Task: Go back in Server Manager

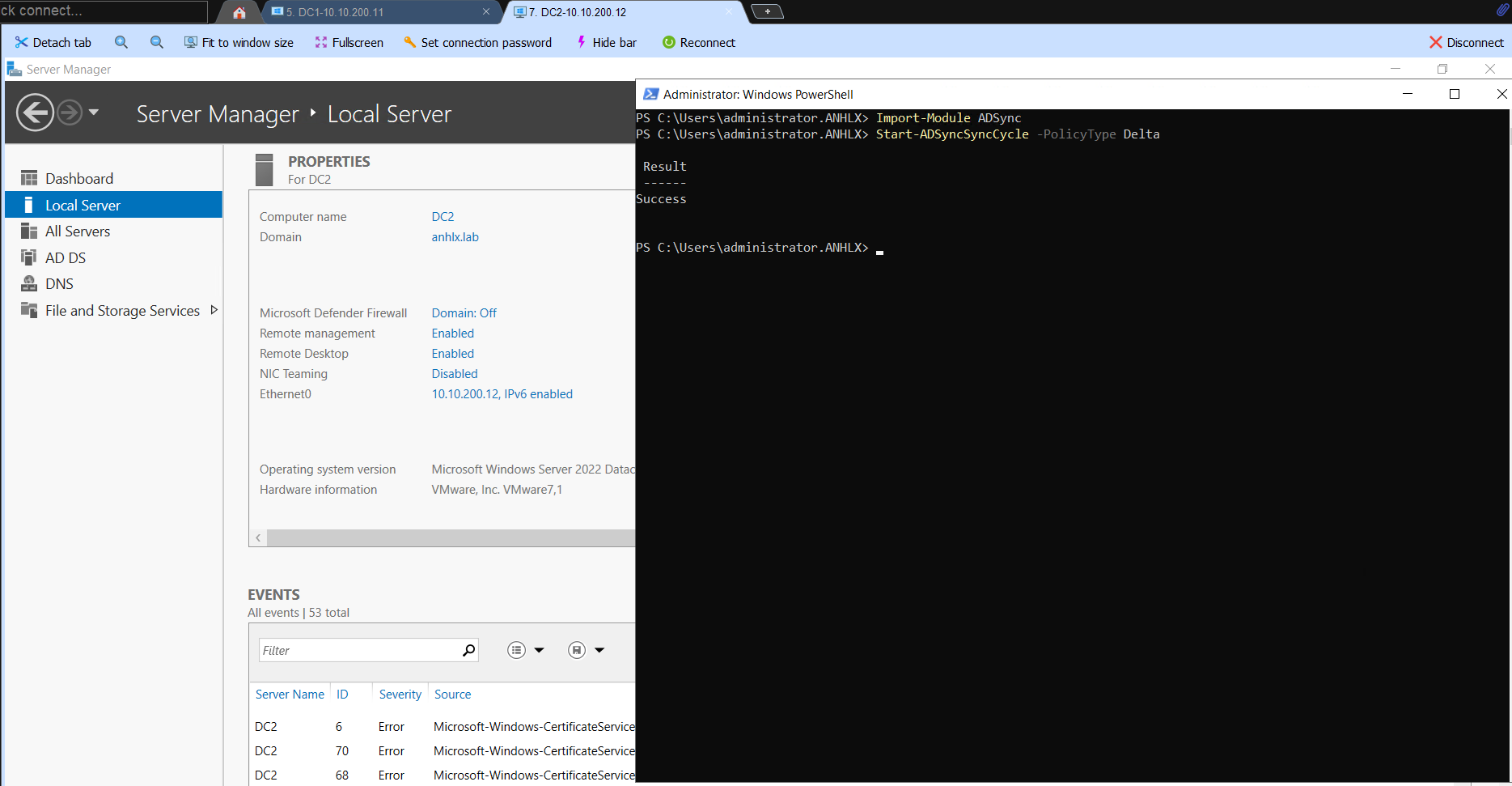Action: click(x=35, y=112)
